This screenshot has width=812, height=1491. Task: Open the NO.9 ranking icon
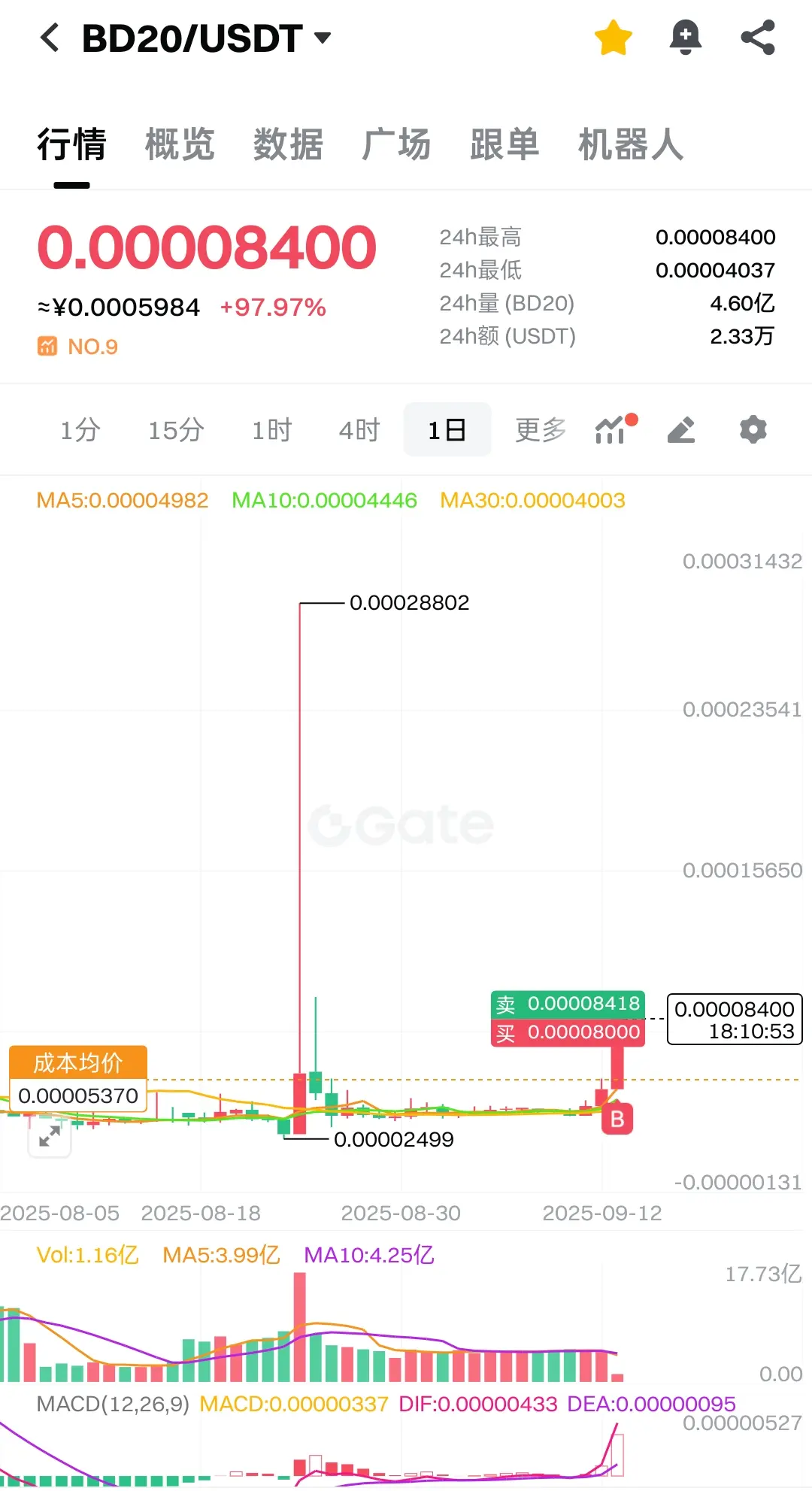point(47,347)
